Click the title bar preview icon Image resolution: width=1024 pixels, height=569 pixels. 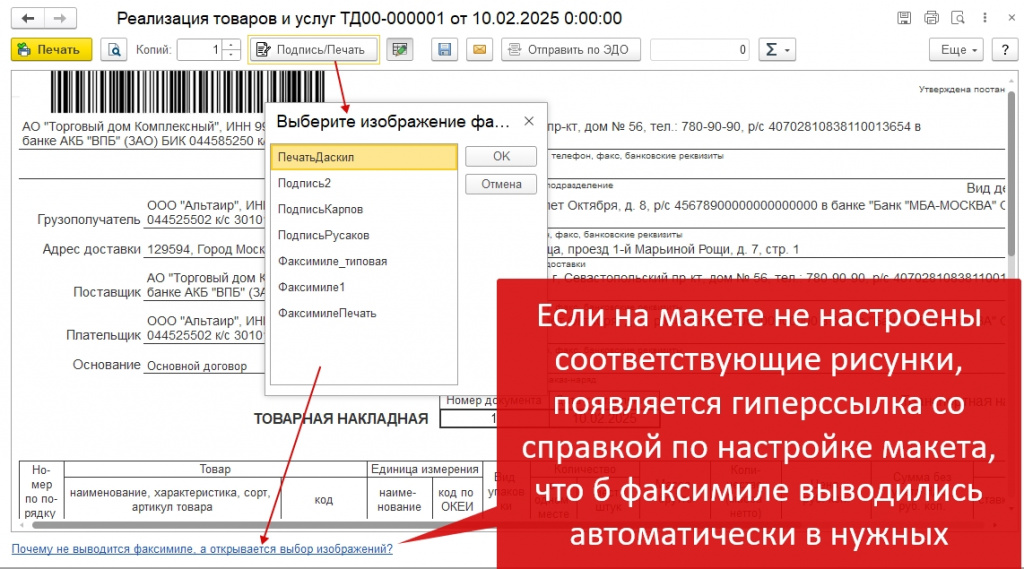[958, 18]
